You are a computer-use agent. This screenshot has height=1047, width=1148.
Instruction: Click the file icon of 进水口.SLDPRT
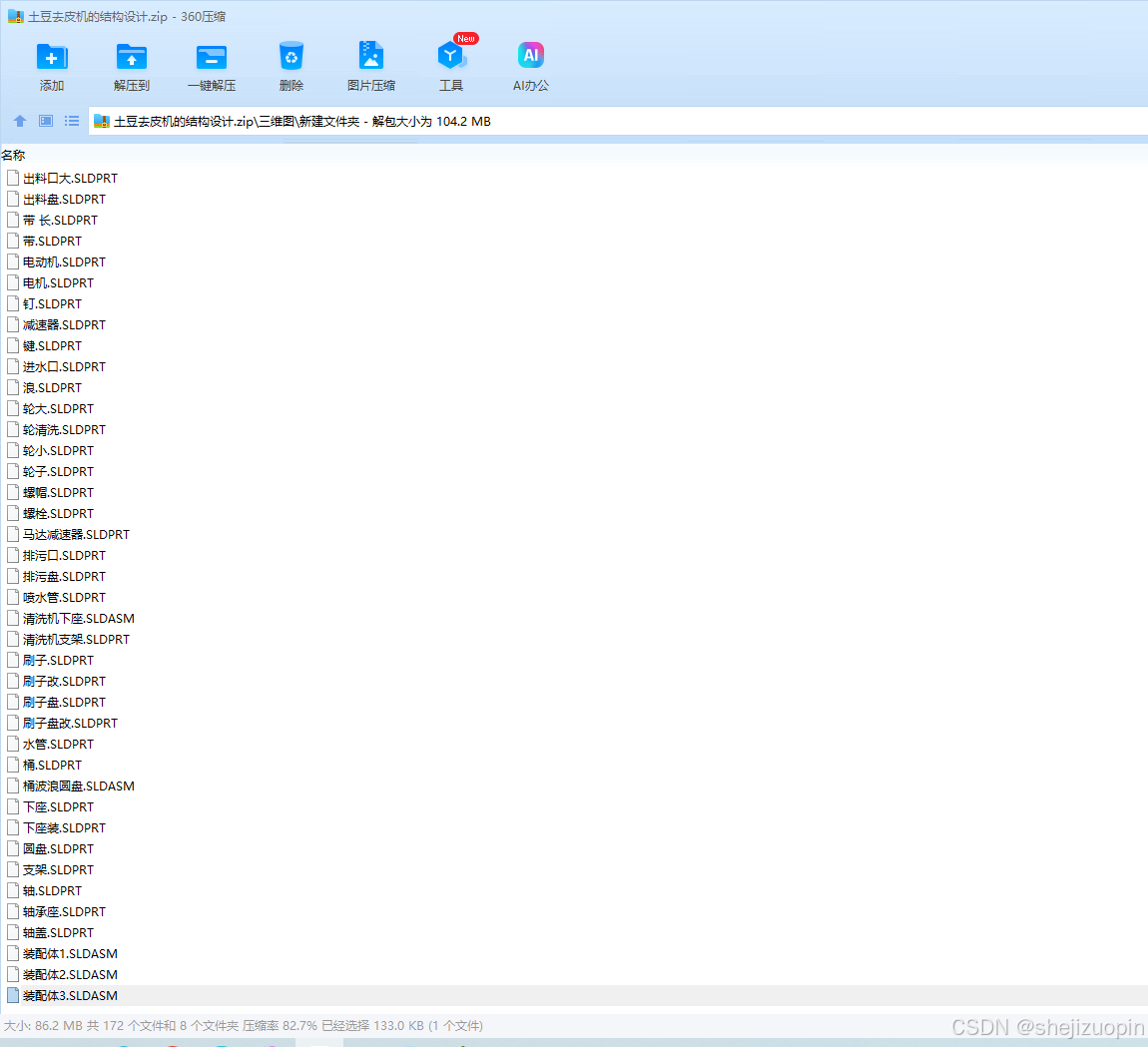point(12,367)
